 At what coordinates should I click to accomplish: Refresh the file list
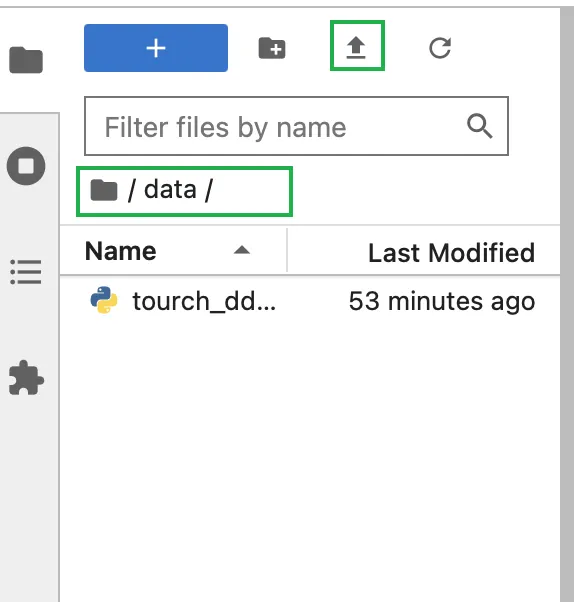tap(440, 48)
